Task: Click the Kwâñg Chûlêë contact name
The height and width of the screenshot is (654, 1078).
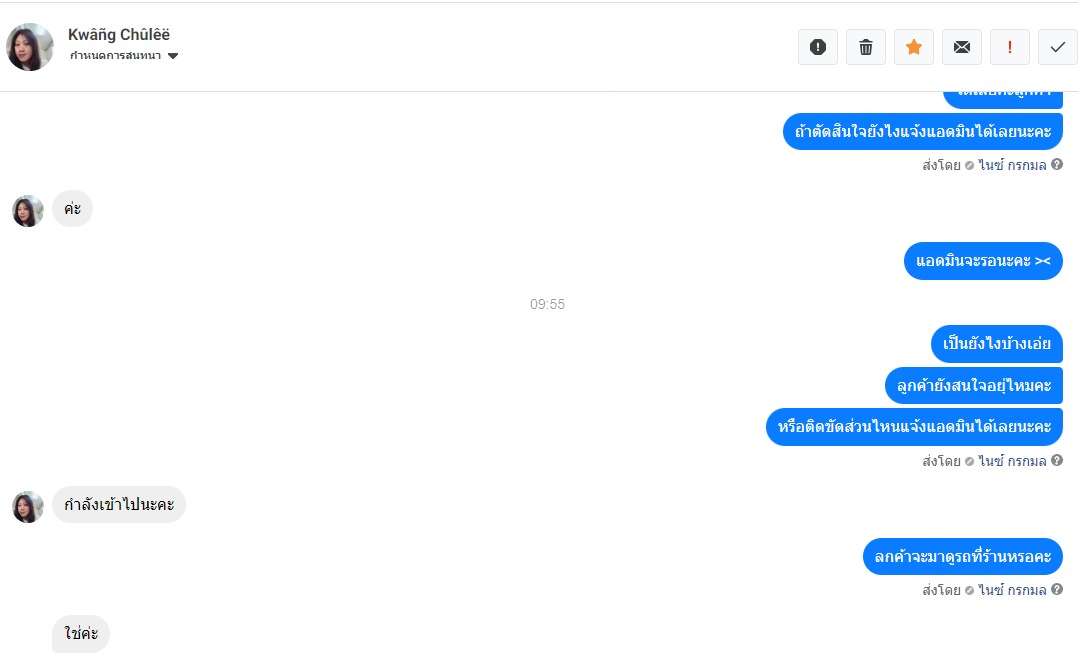Action: pyautogui.click(x=119, y=34)
